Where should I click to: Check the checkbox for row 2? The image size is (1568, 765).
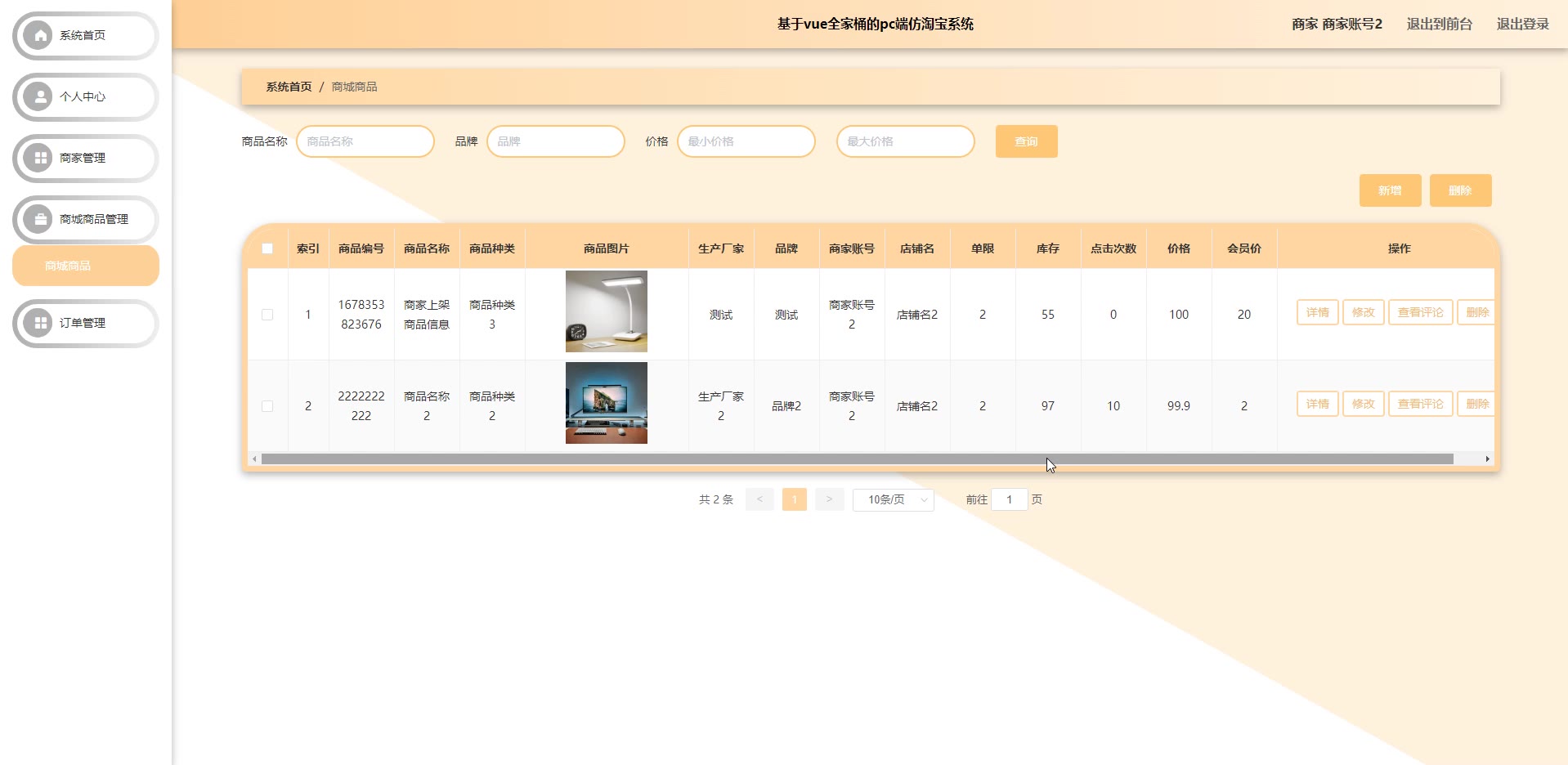tap(267, 406)
